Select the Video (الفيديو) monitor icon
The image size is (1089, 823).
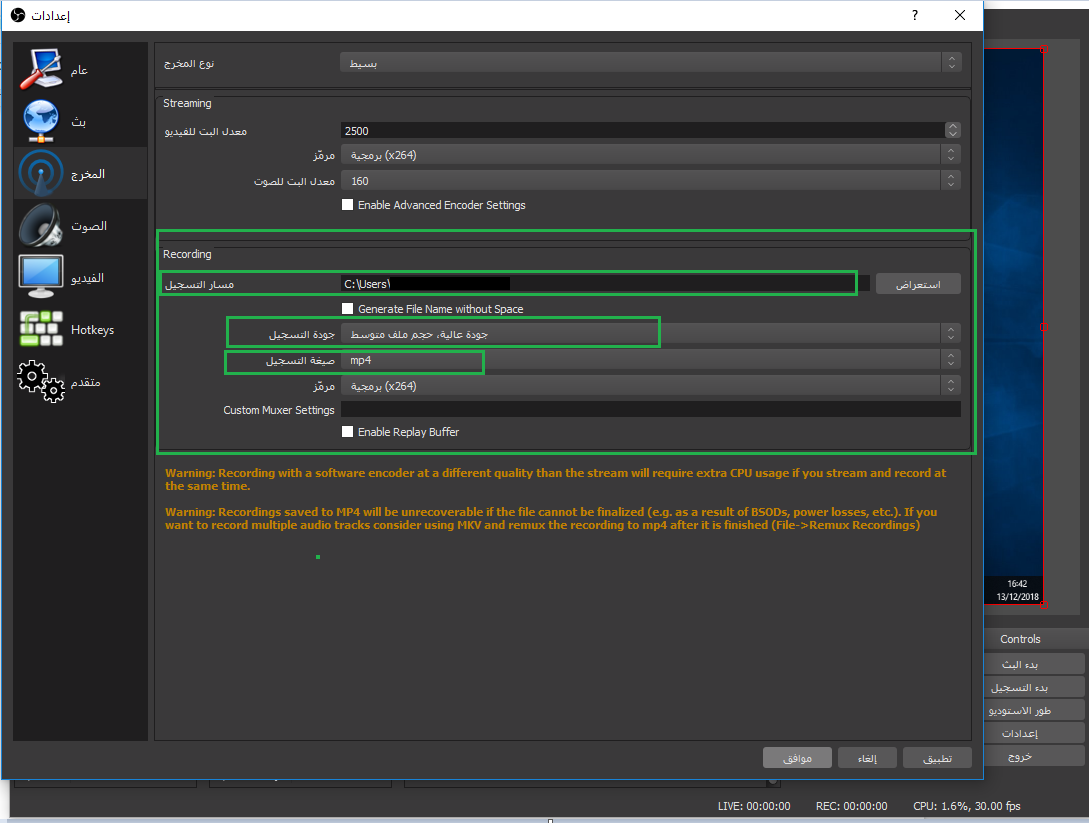pyautogui.click(x=42, y=277)
